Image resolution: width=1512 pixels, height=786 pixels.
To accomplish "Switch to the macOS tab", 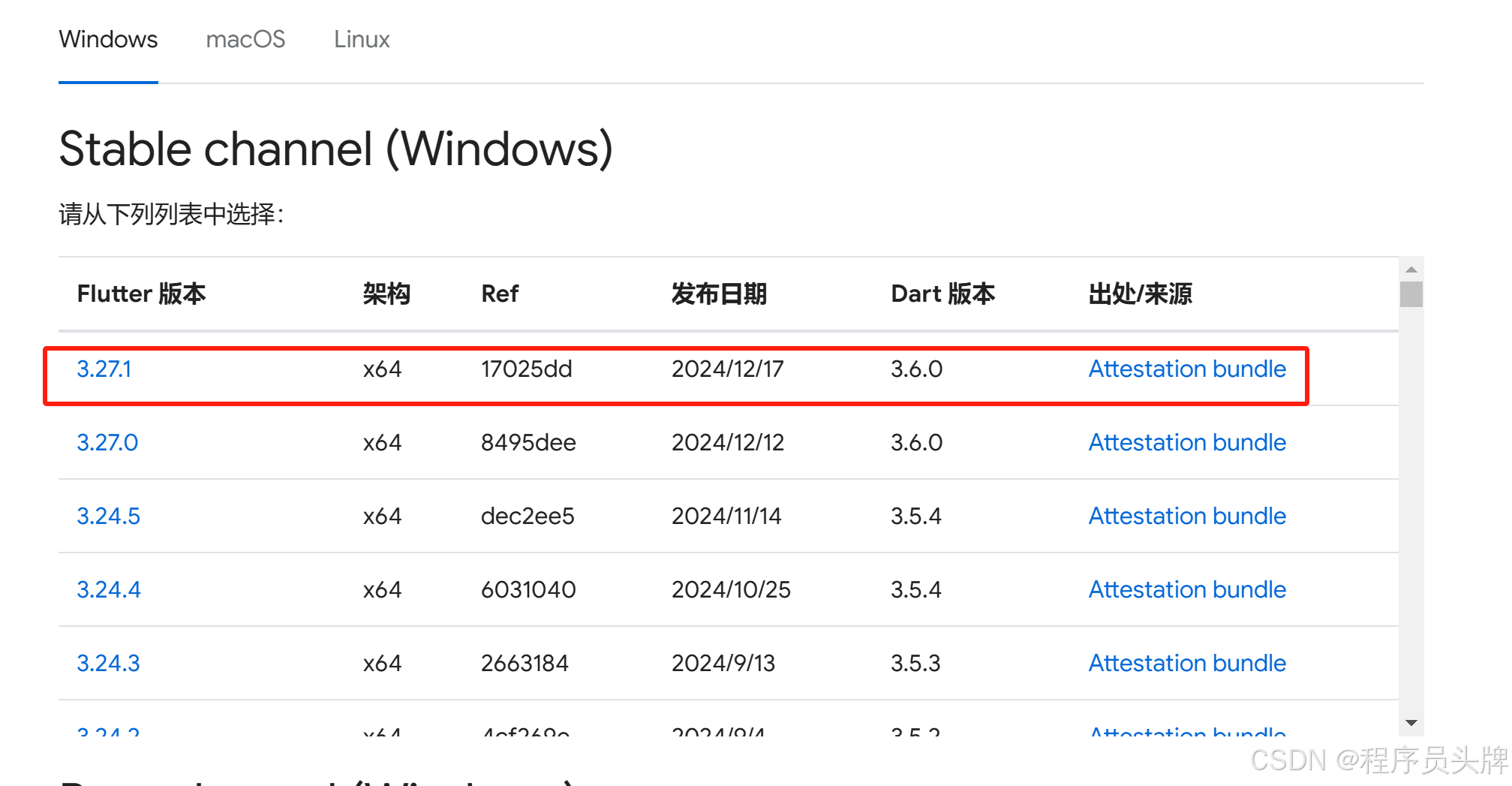I will pos(245,39).
